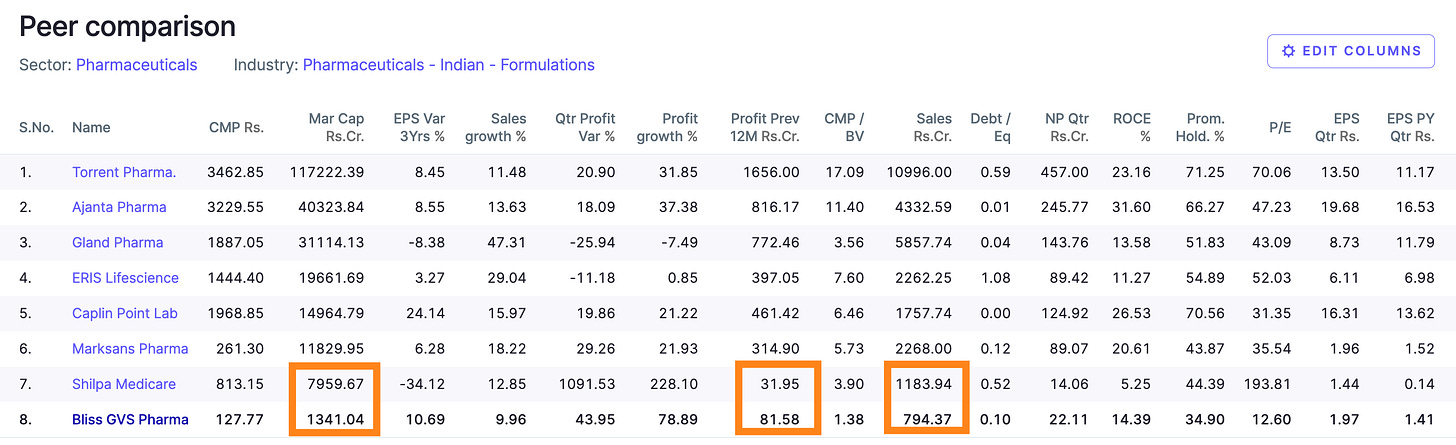Click Bliss GVS market cap 1341.04

[334, 419]
